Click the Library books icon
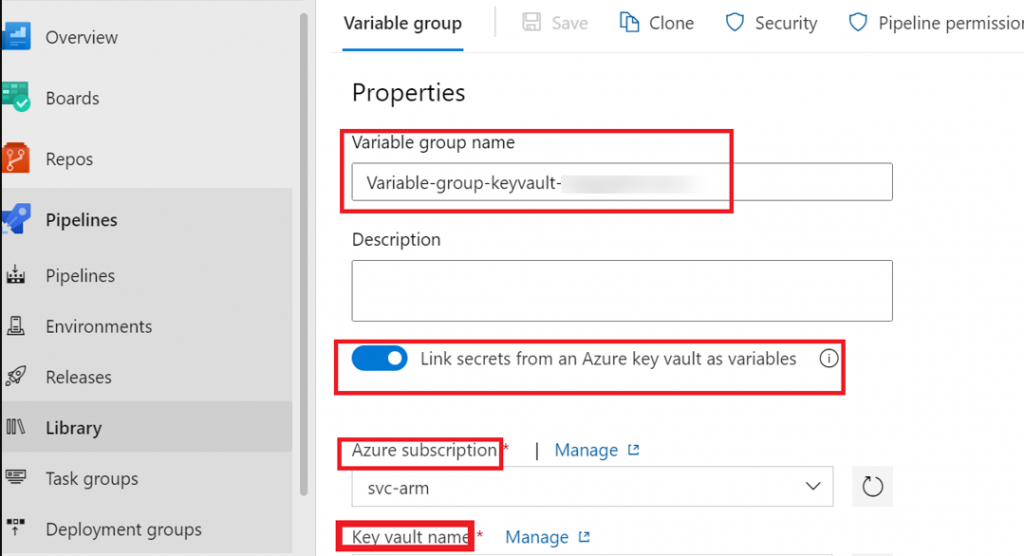Screen dimensions: 1024x556 click(x=16, y=427)
